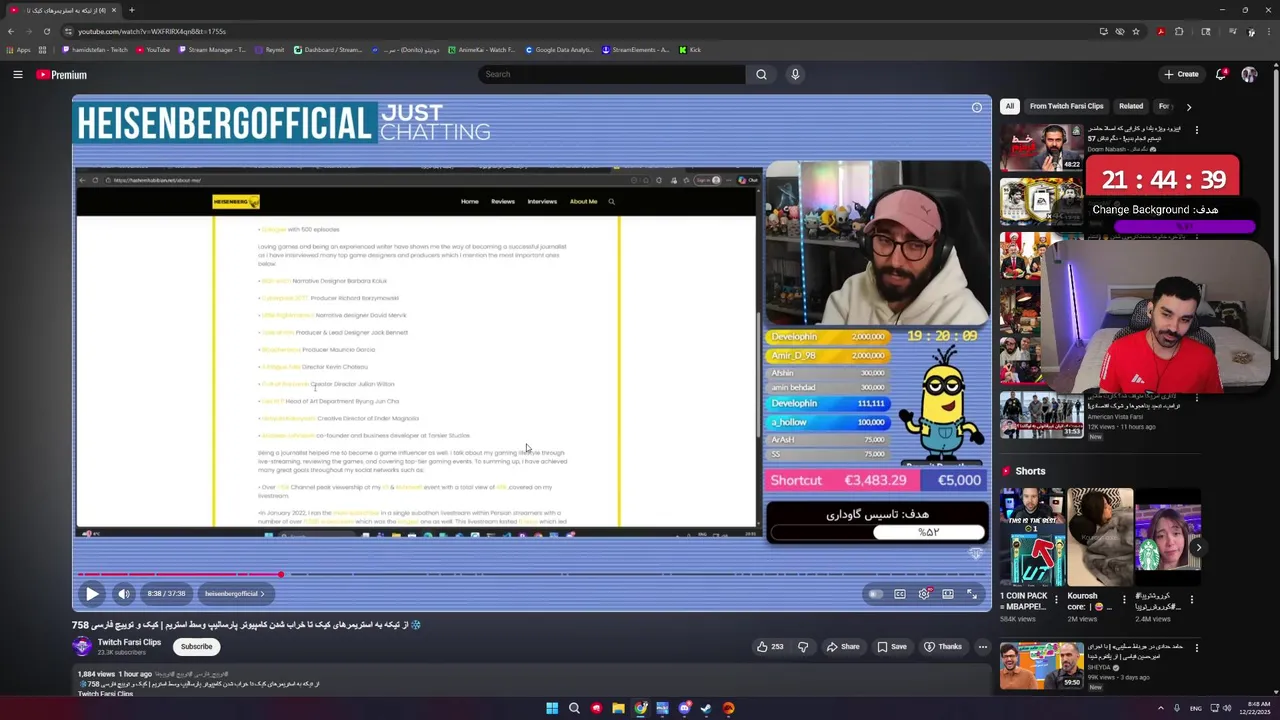This screenshot has height=720, width=1280.
Task: Go to the YouTube Premium home logo
Action: coord(62,75)
